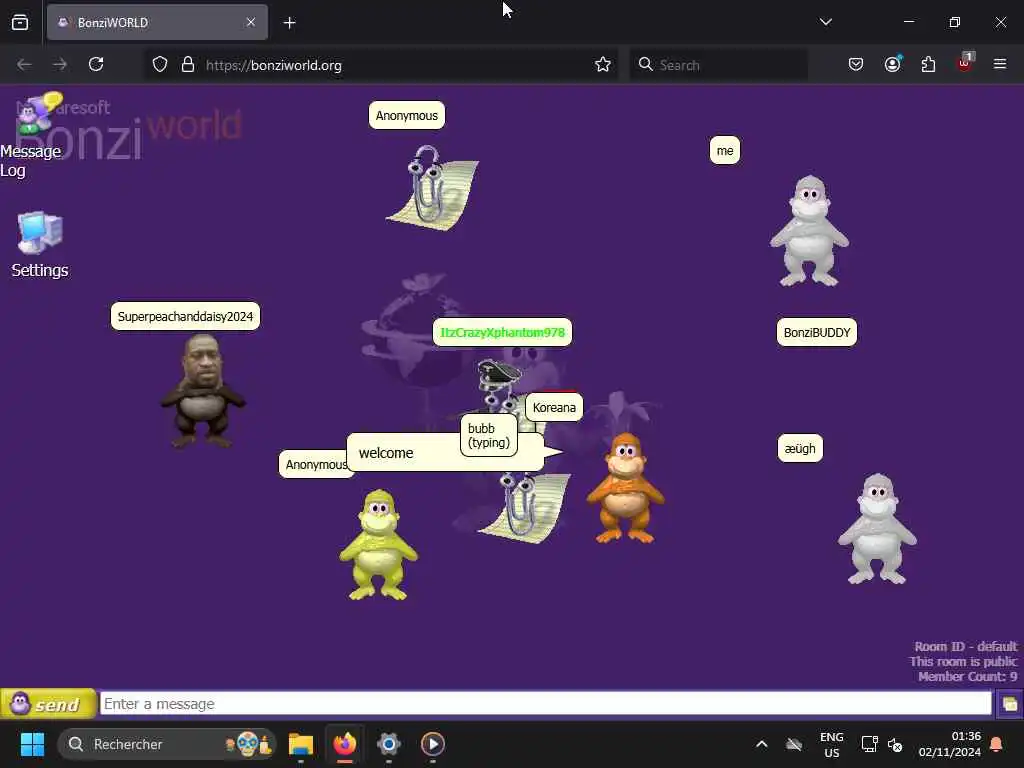This screenshot has height=768, width=1024.
Task: Expand the list all tabs chevron
Action: coord(825,22)
